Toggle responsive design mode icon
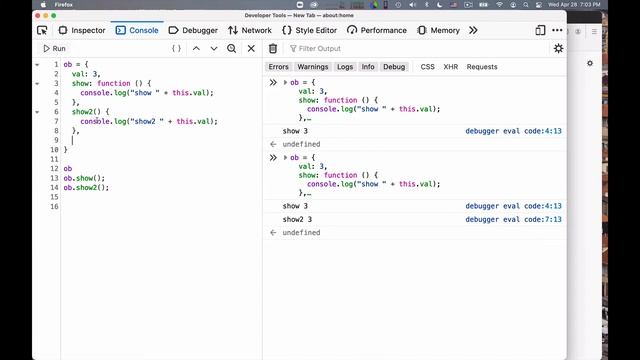This screenshot has height=360, width=640. pos(540,30)
